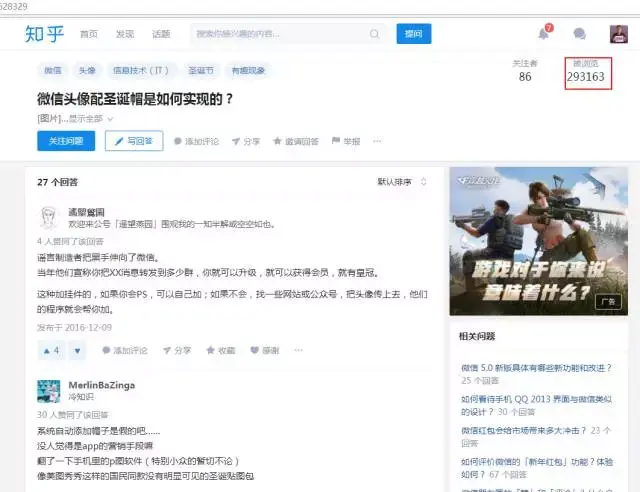This screenshot has width=640, height=492.
Task: Click the Zhihu 知乎 logo
Action: (x=44, y=33)
